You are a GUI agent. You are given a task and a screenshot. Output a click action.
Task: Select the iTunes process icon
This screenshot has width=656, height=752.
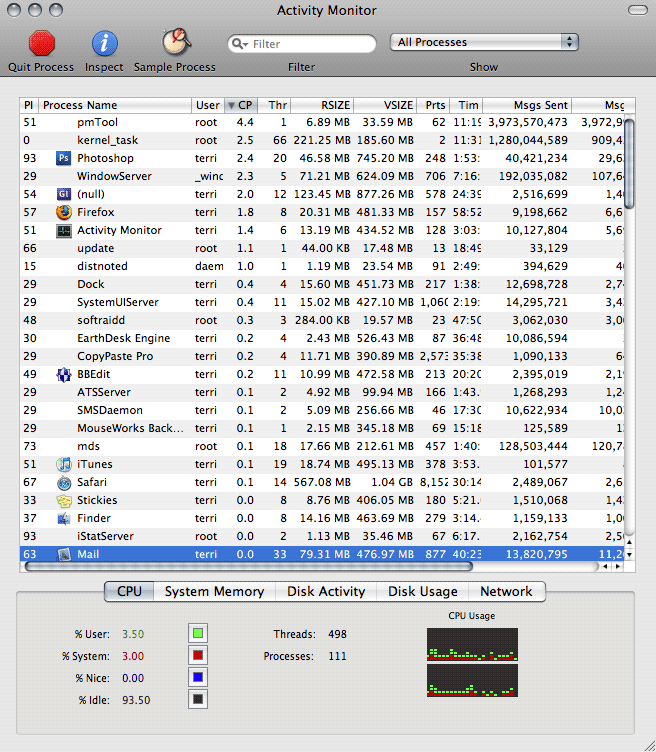click(x=64, y=464)
